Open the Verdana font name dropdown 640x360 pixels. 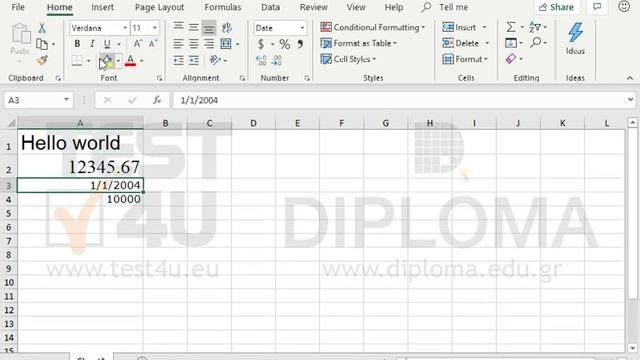(x=125, y=28)
